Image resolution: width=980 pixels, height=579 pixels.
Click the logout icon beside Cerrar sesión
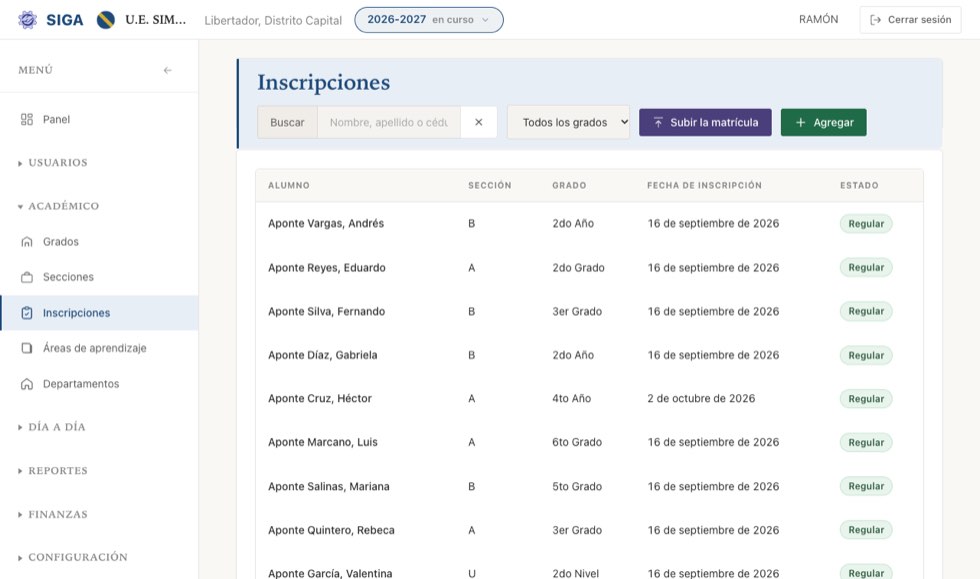(876, 20)
